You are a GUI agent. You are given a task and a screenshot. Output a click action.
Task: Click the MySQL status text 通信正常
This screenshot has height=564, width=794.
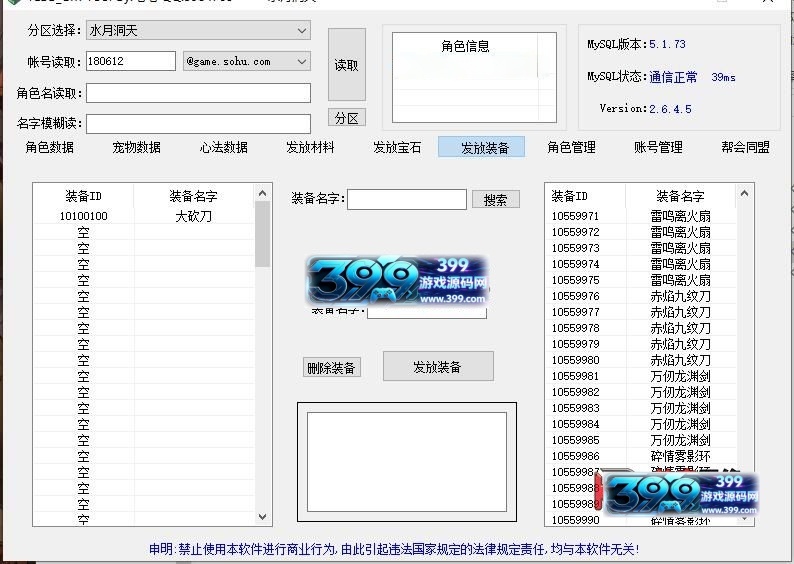(673, 77)
